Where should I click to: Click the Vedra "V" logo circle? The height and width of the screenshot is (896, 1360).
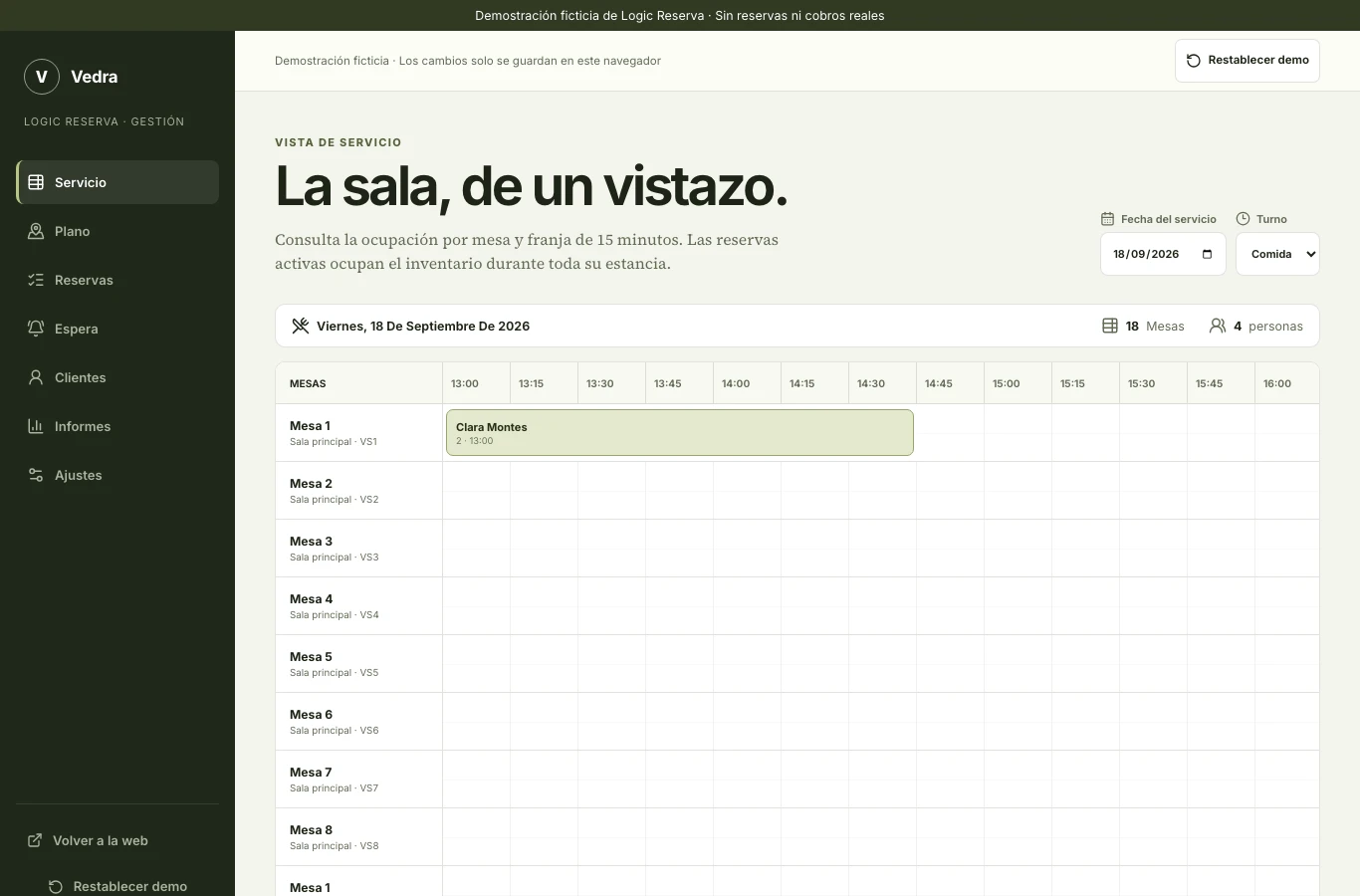42,77
